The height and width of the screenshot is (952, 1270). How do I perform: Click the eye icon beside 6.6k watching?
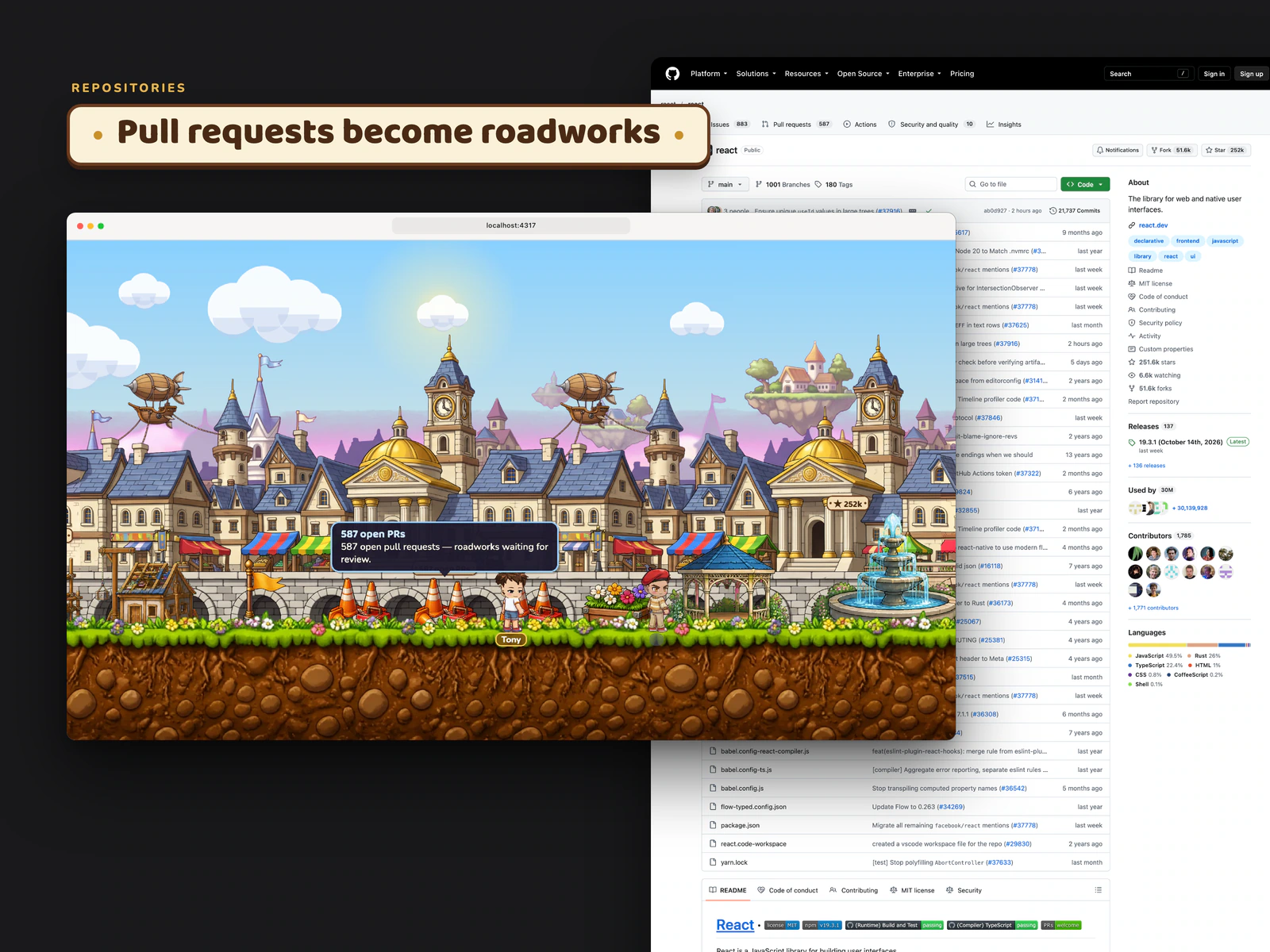1132,375
